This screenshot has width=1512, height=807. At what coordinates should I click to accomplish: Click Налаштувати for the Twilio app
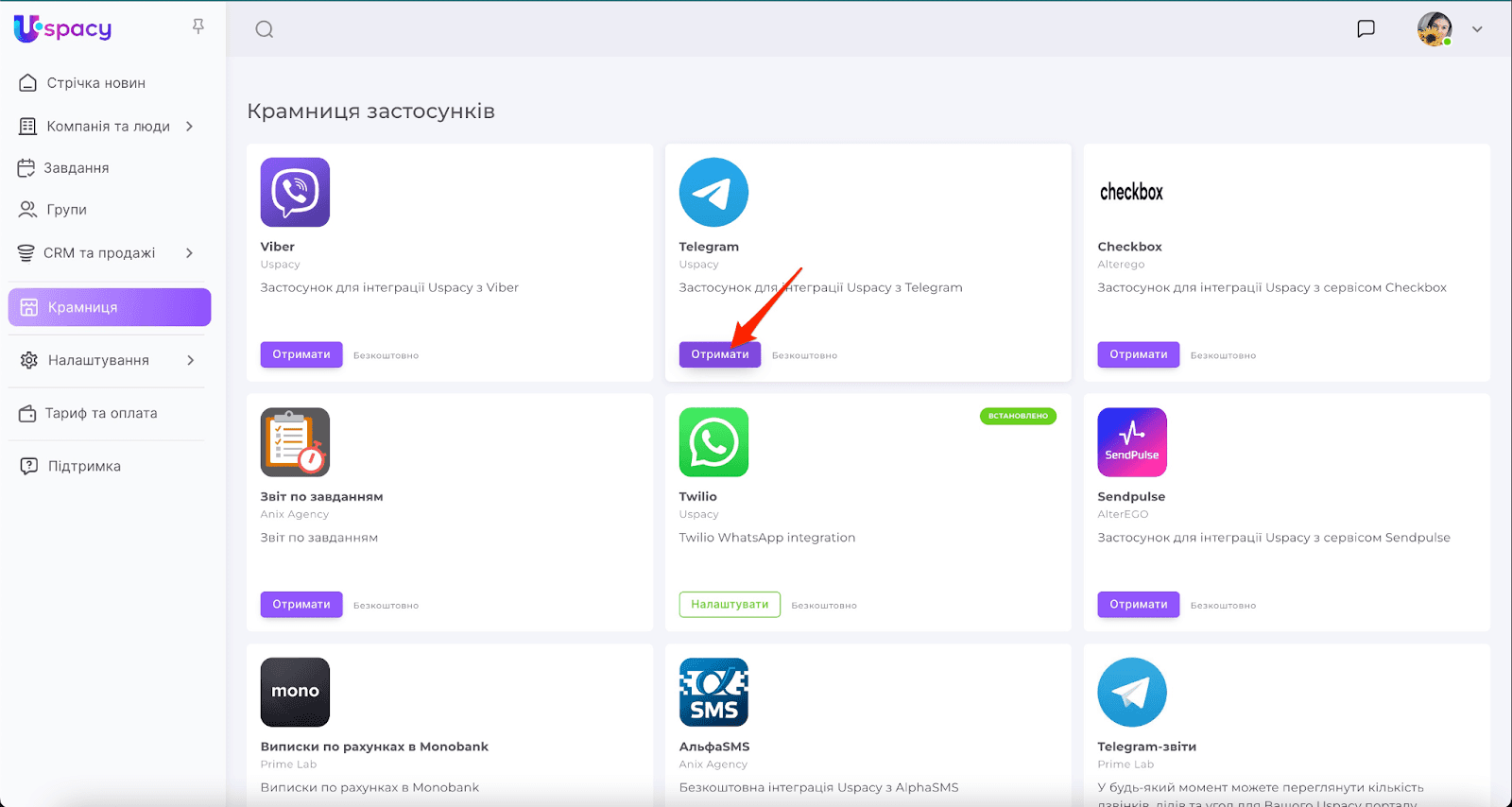tap(730, 605)
